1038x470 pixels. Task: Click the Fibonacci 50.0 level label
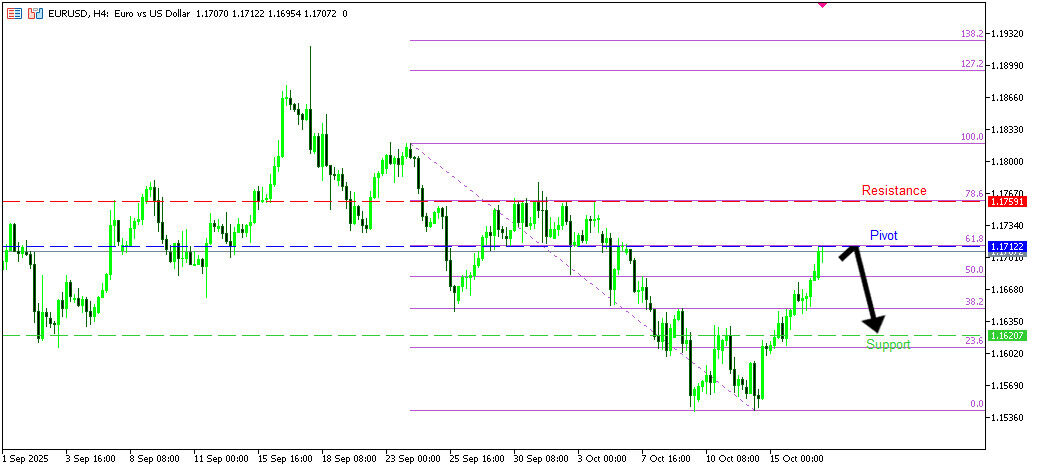pyautogui.click(x=974, y=270)
